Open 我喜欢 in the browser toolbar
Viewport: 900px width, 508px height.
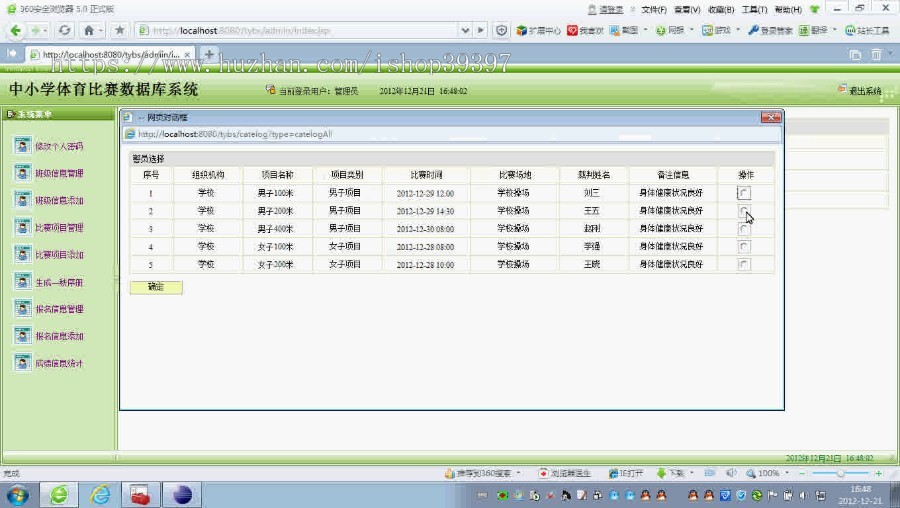click(x=585, y=30)
